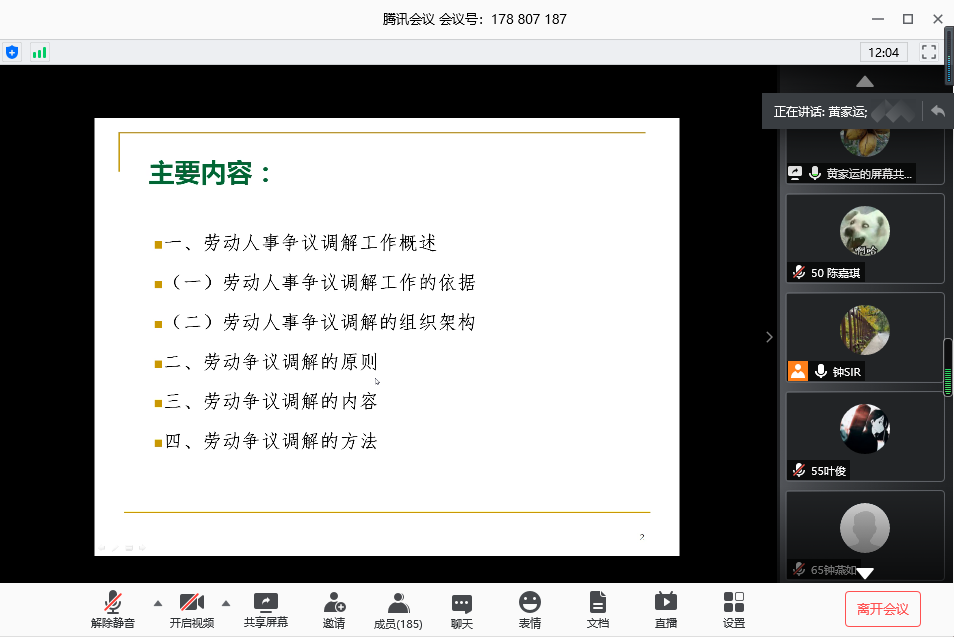
Task: Expand video options arrow beside camera
Action: coord(225,603)
